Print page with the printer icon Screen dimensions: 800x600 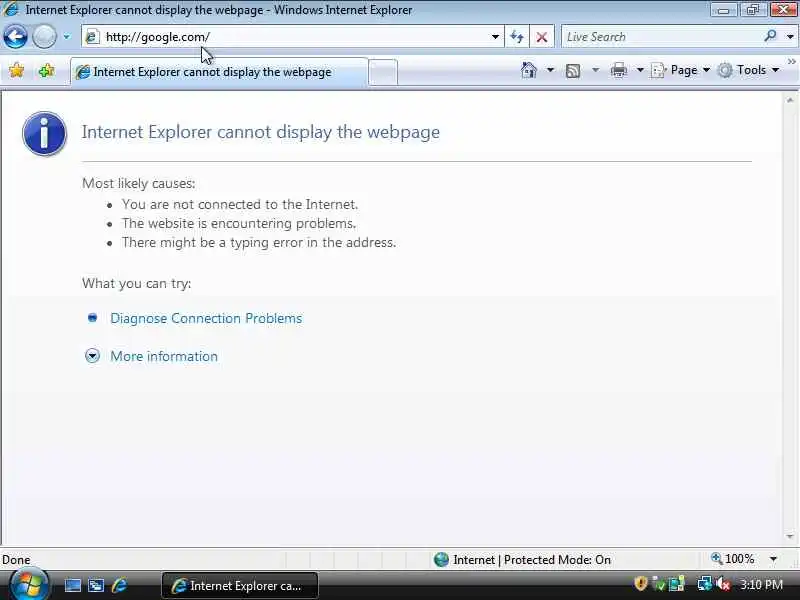(x=618, y=70)
